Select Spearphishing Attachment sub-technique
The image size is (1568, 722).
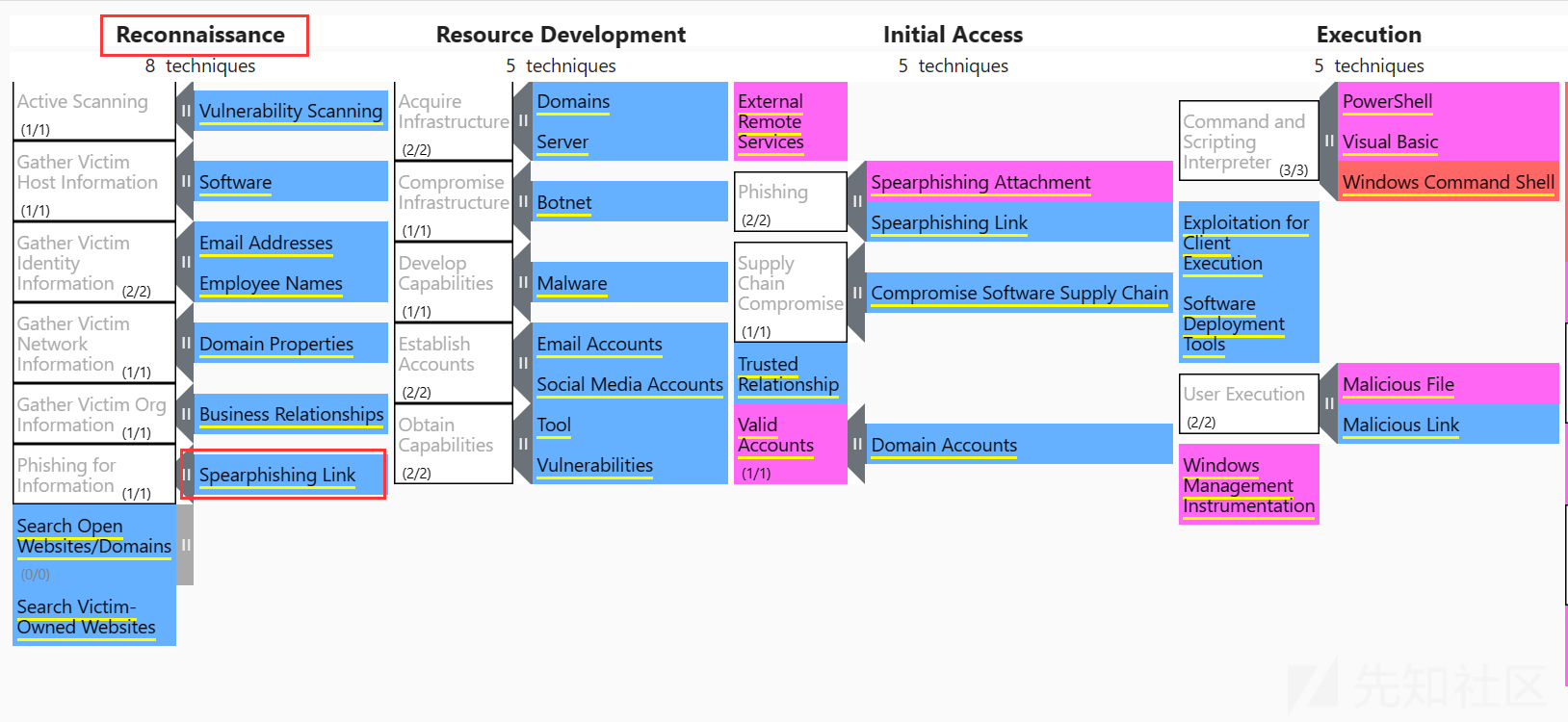coord(1019,182)
